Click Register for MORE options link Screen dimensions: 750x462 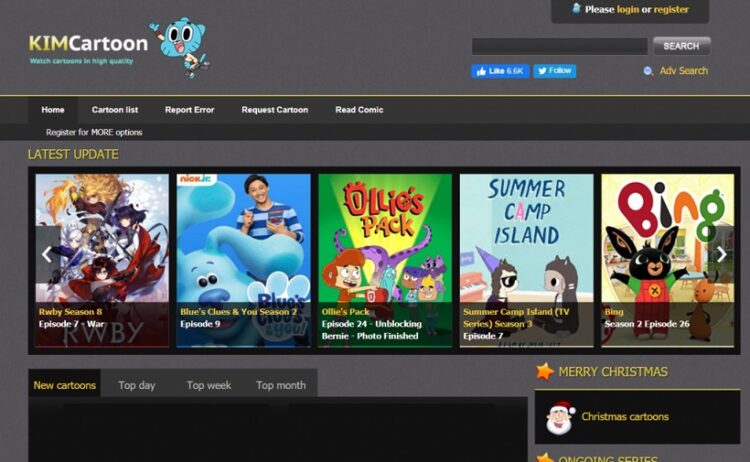pos(94,132)
